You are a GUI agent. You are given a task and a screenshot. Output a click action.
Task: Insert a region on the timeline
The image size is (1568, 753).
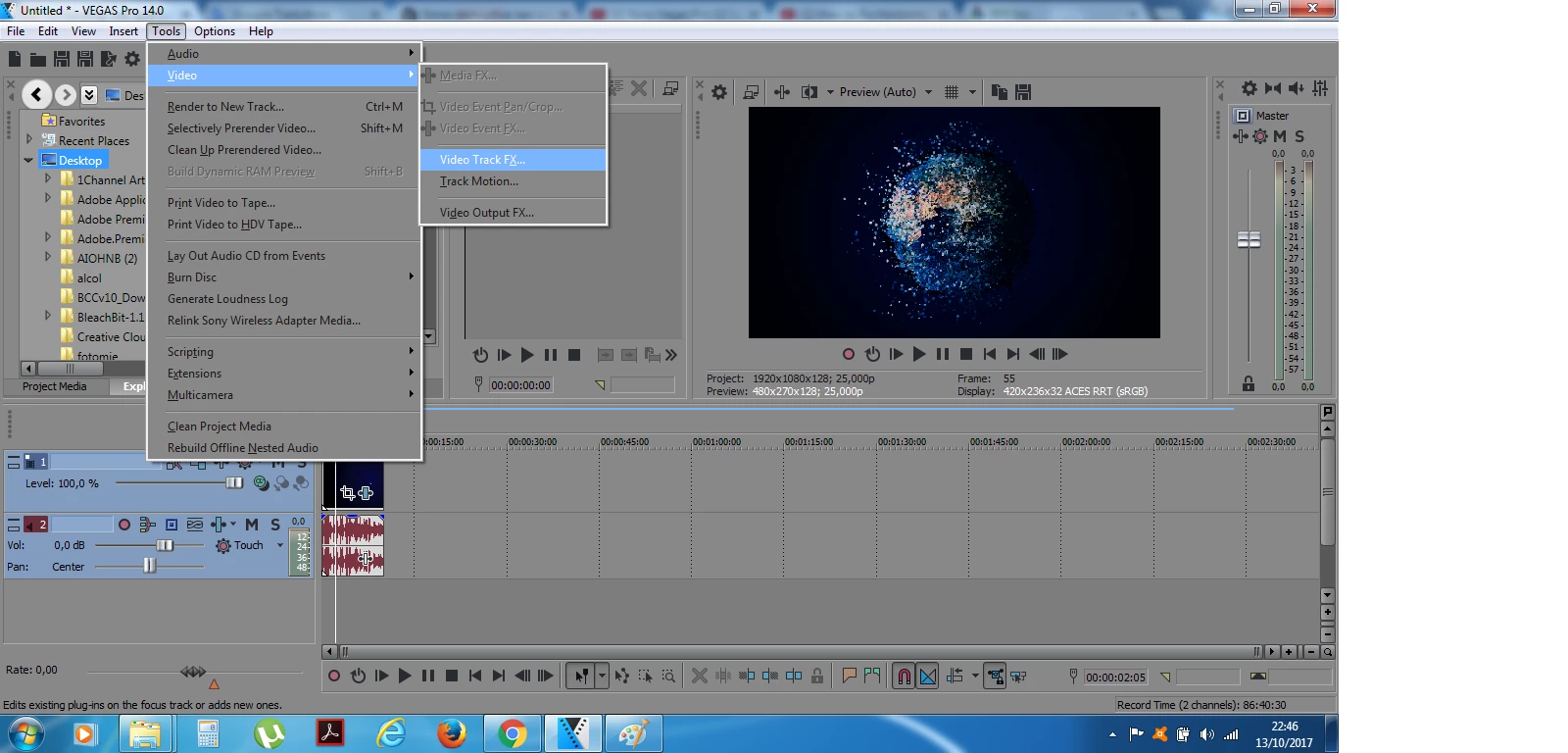[x=872, y=676]
